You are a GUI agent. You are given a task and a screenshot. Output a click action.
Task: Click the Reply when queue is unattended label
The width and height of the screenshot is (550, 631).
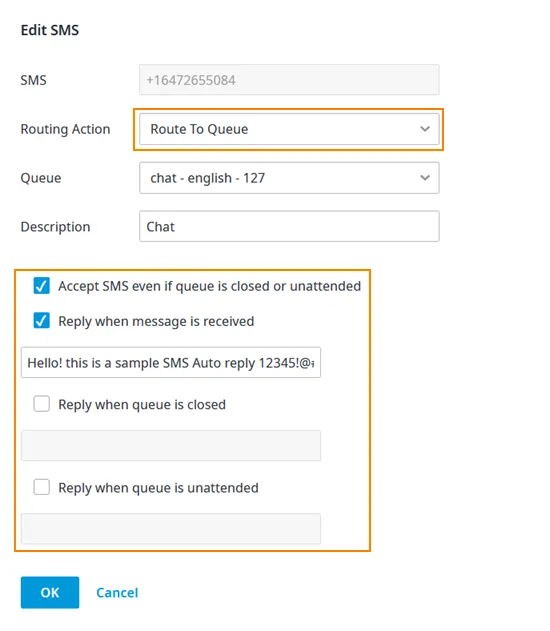tap(159, 488)
